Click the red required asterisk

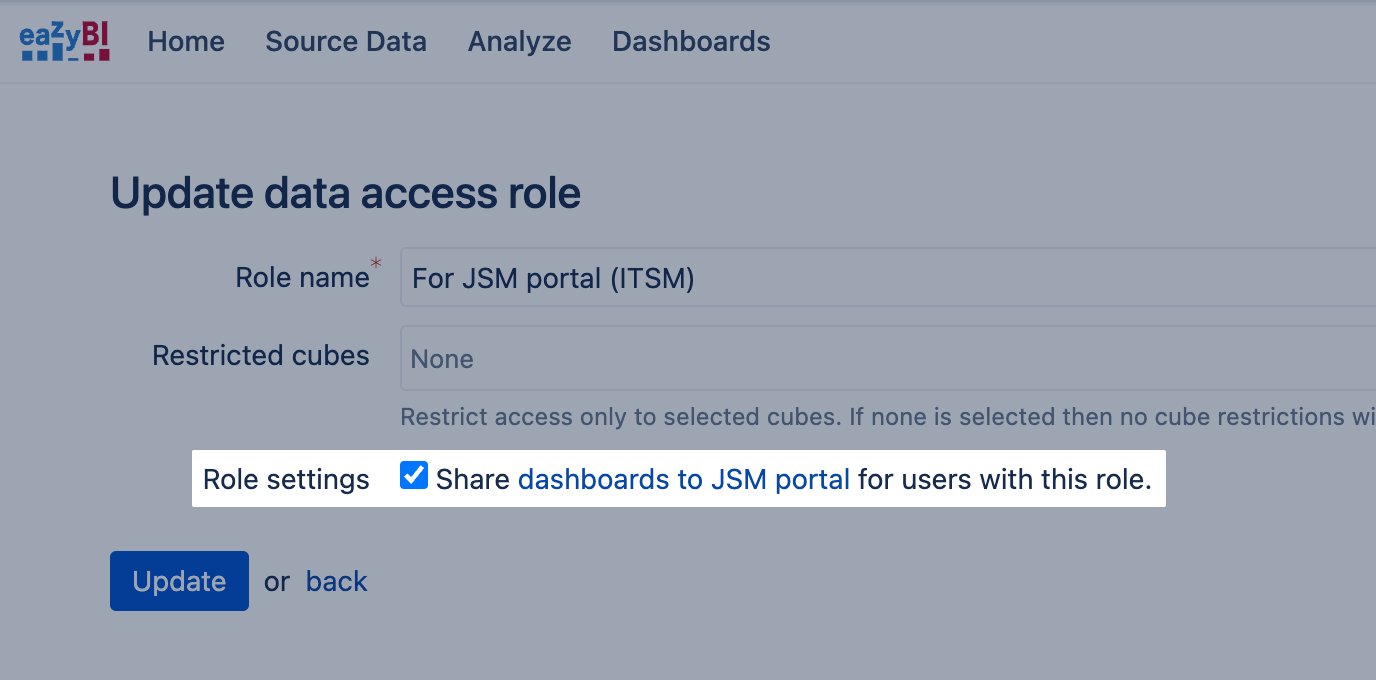coord(376,263)
